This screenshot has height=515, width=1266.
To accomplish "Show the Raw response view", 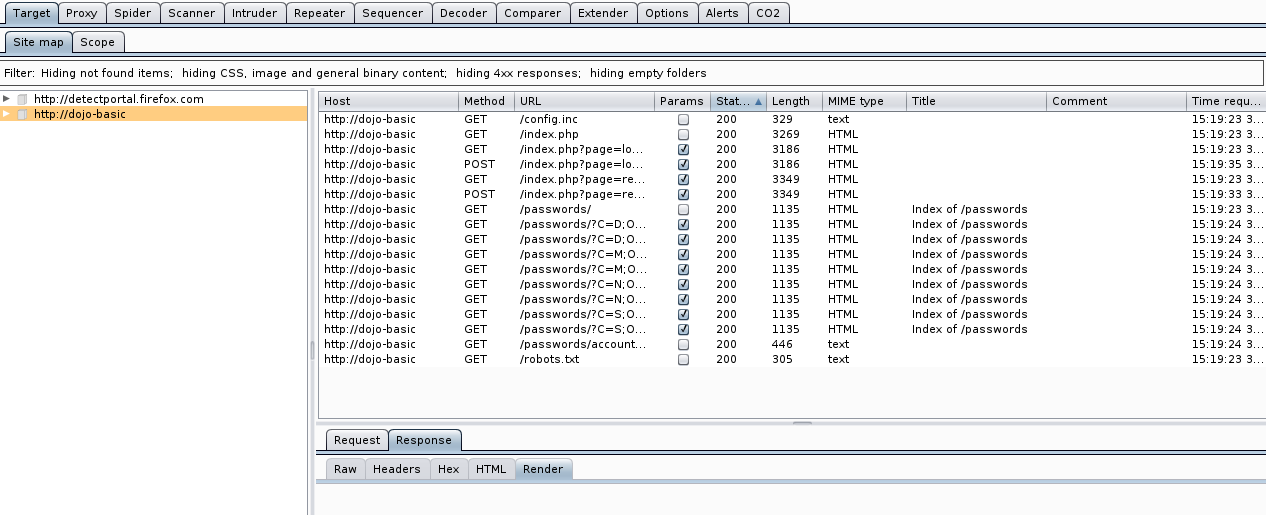I will (345, 469).
